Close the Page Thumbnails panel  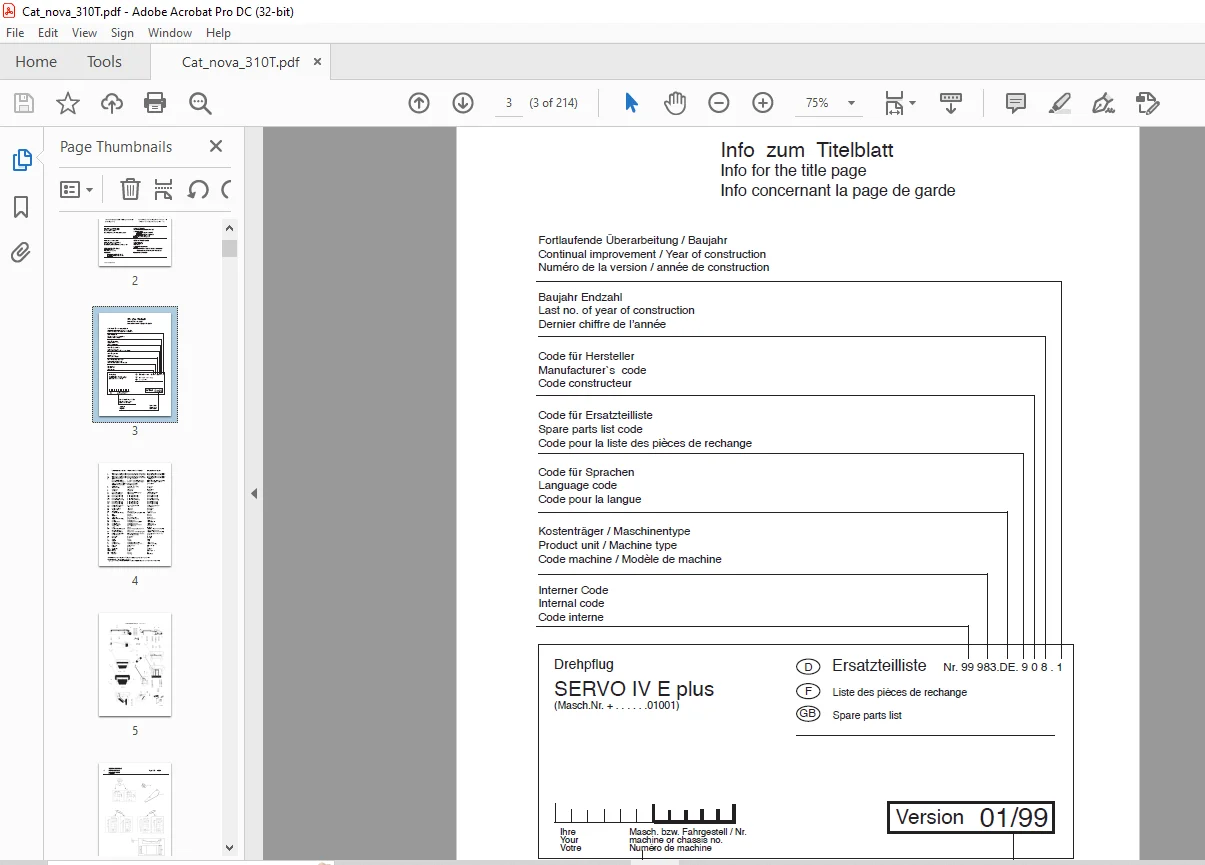coord(216,146)
